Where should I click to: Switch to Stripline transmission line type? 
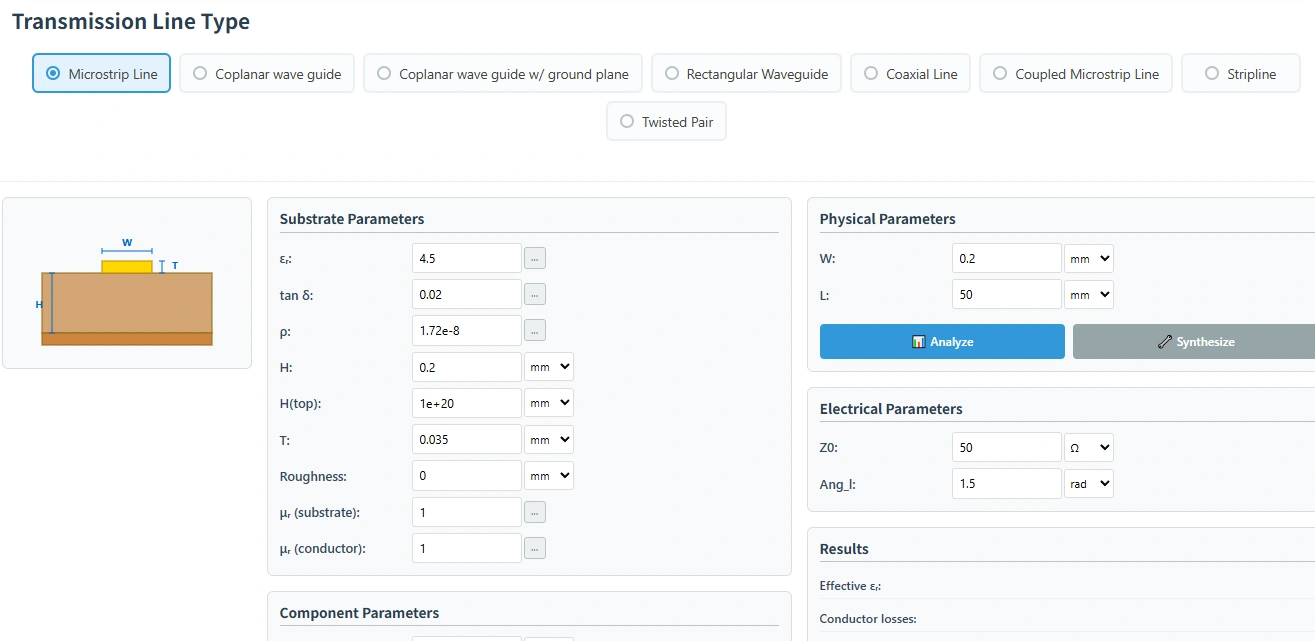1240,74
